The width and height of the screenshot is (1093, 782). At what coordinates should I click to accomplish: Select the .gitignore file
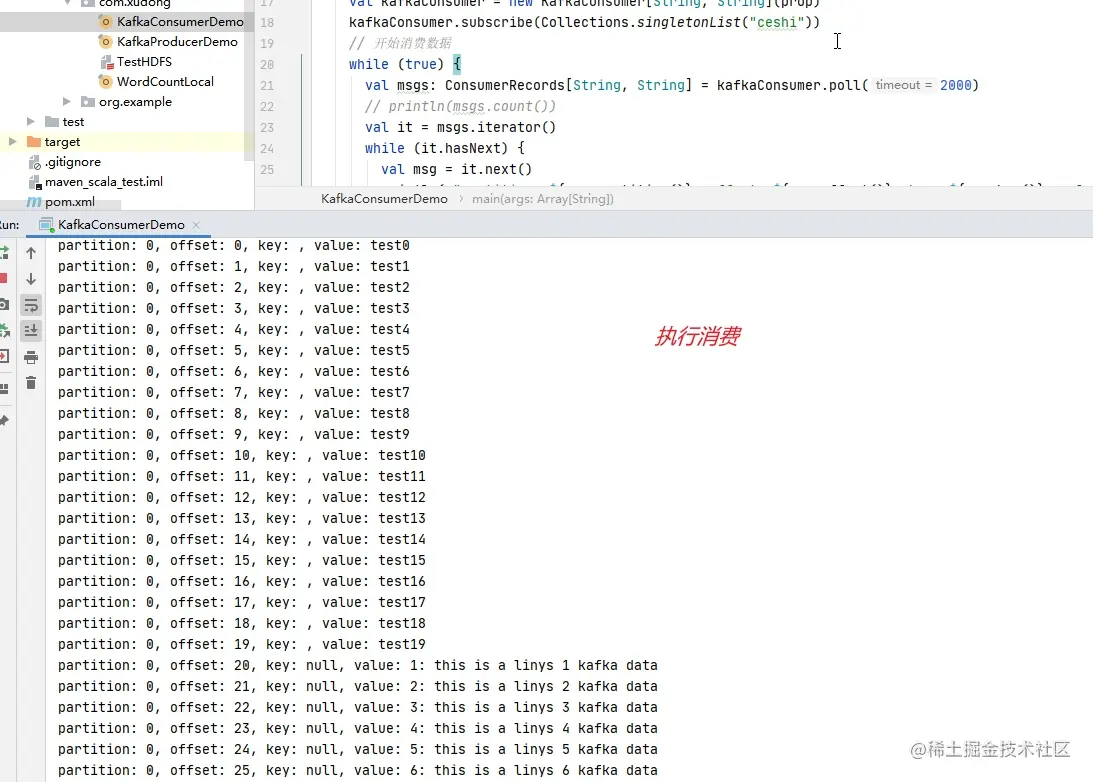click(72, 162)
